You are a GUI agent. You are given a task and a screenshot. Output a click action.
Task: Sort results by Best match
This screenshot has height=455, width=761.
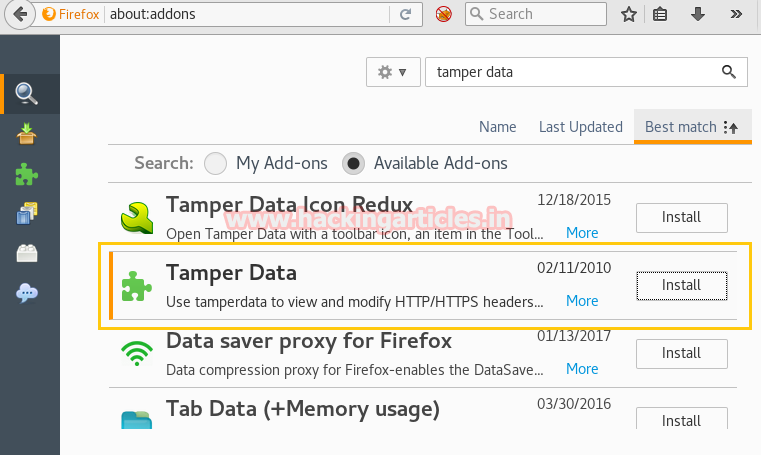[691, 127]
